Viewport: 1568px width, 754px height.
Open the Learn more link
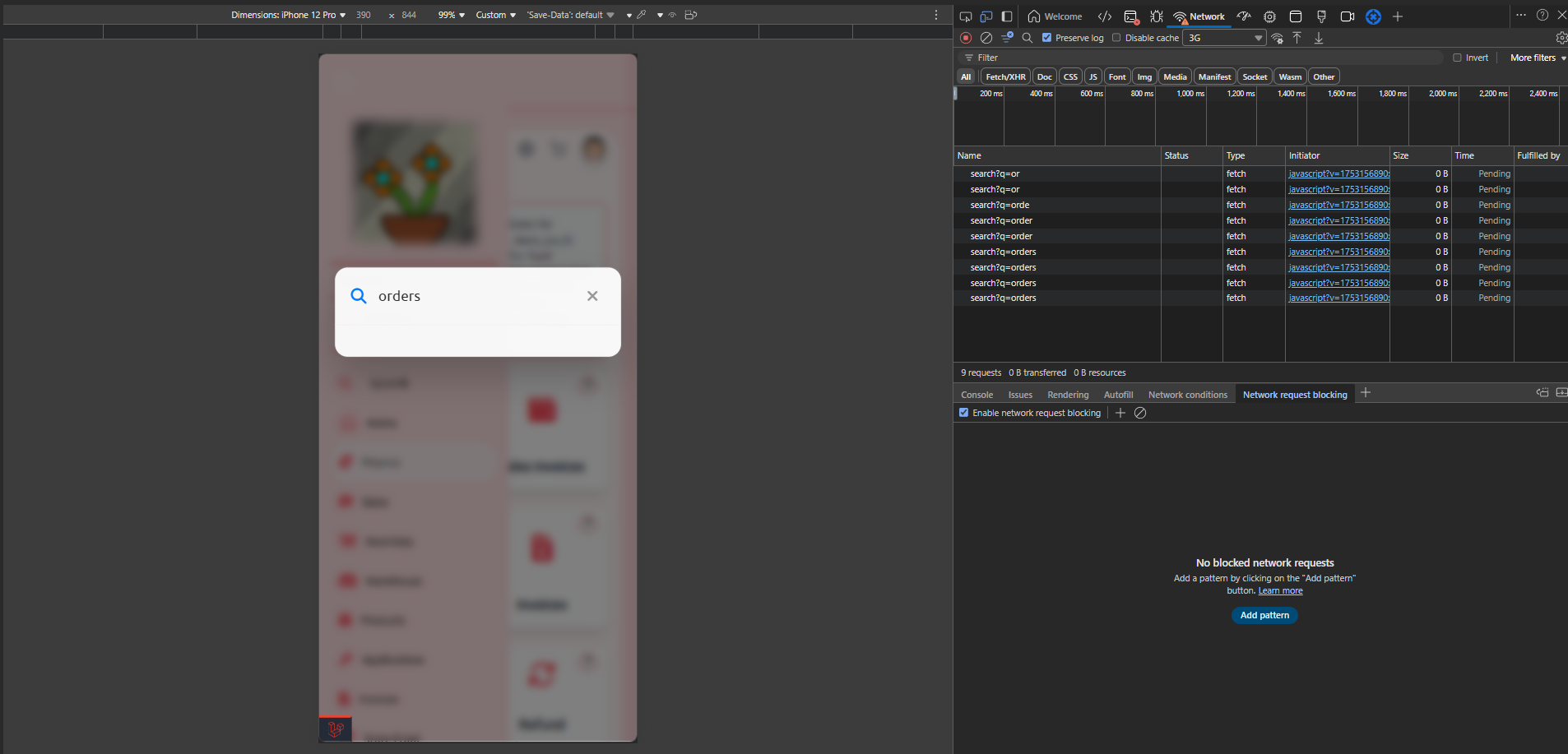[x=1280, y=590]
